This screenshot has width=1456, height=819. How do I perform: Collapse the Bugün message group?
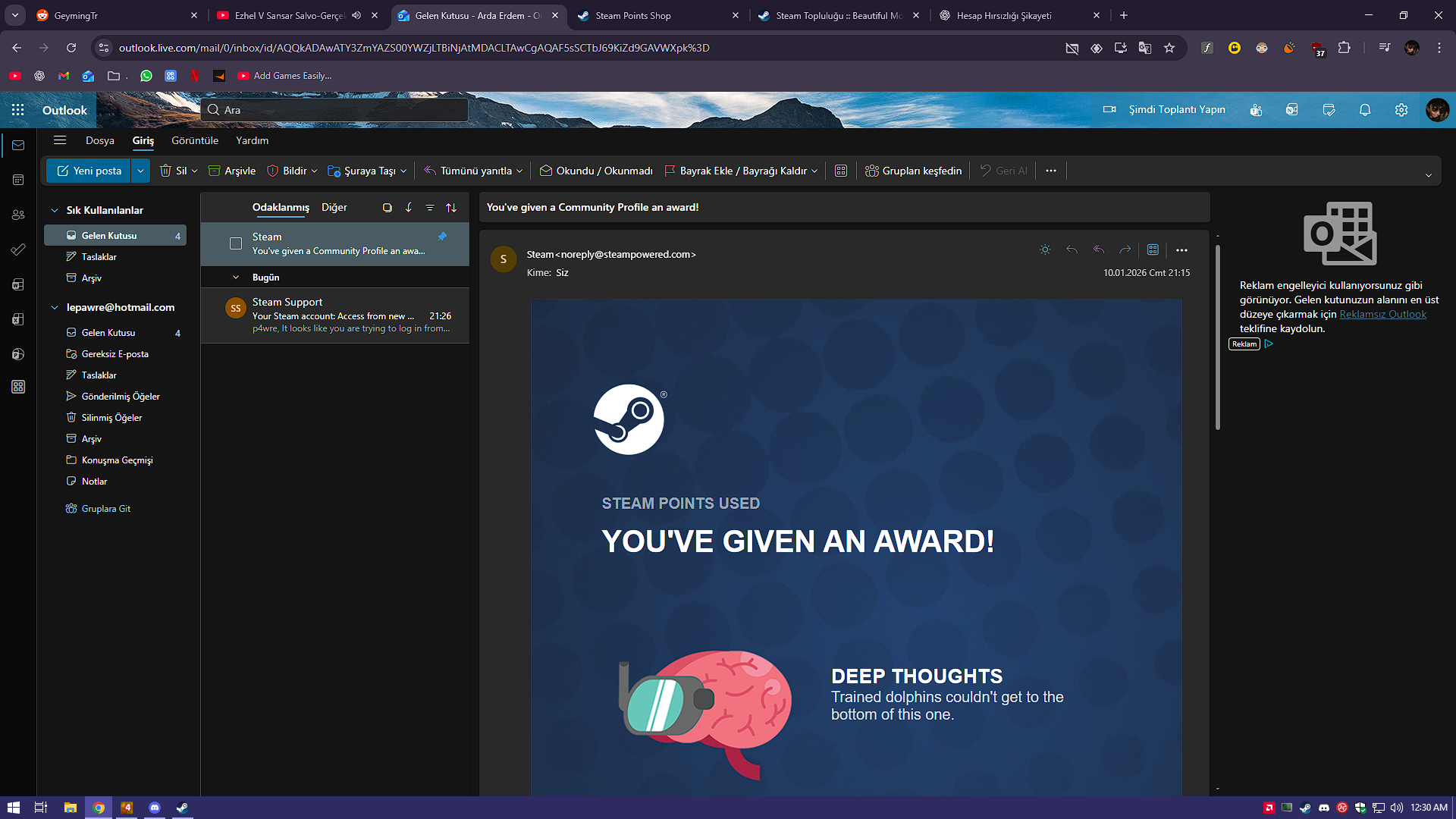coord(236,278)
